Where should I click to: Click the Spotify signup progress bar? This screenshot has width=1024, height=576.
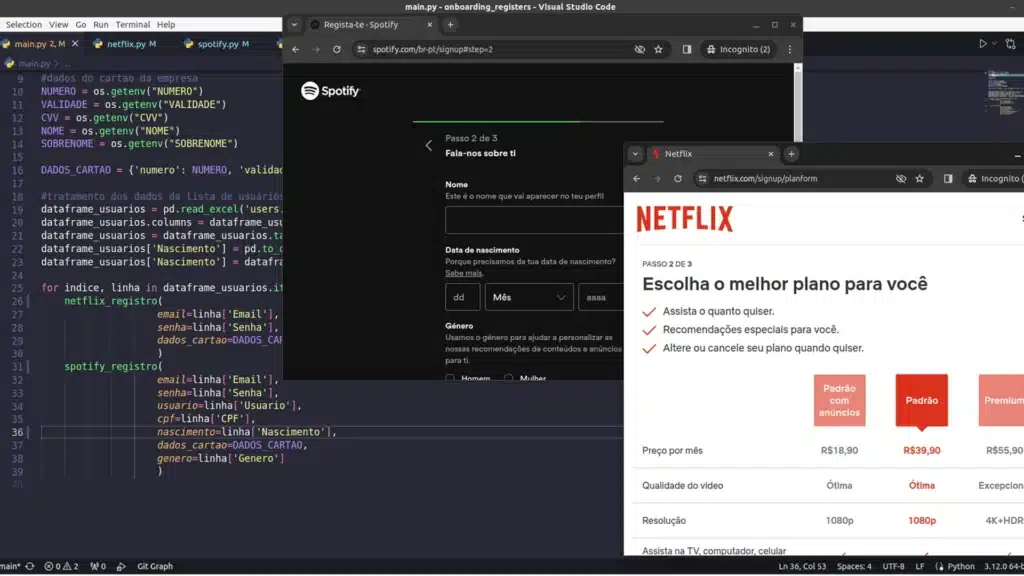538,121
